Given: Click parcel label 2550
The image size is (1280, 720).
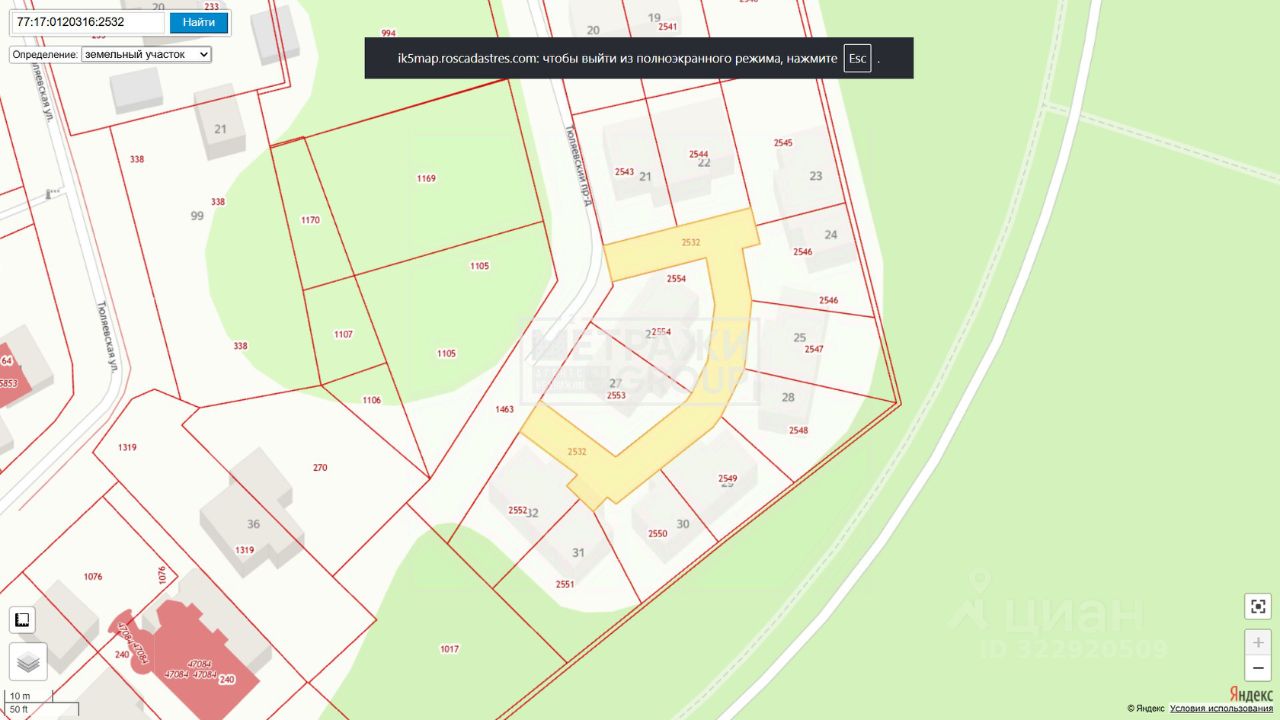Looking at the screenshot, I should (x=657, y=533).
